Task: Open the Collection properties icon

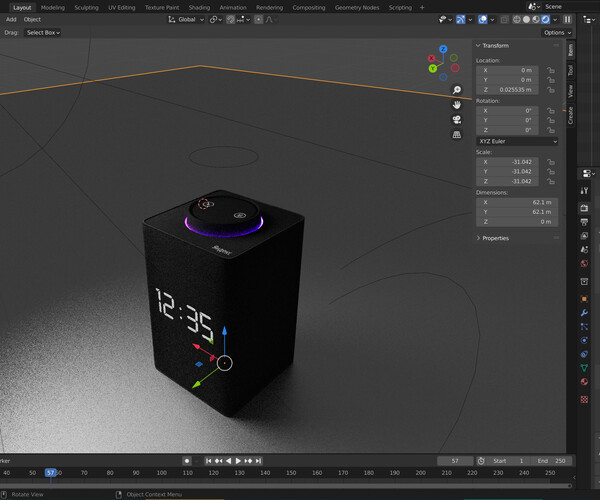Action: (x=584, y=282)
